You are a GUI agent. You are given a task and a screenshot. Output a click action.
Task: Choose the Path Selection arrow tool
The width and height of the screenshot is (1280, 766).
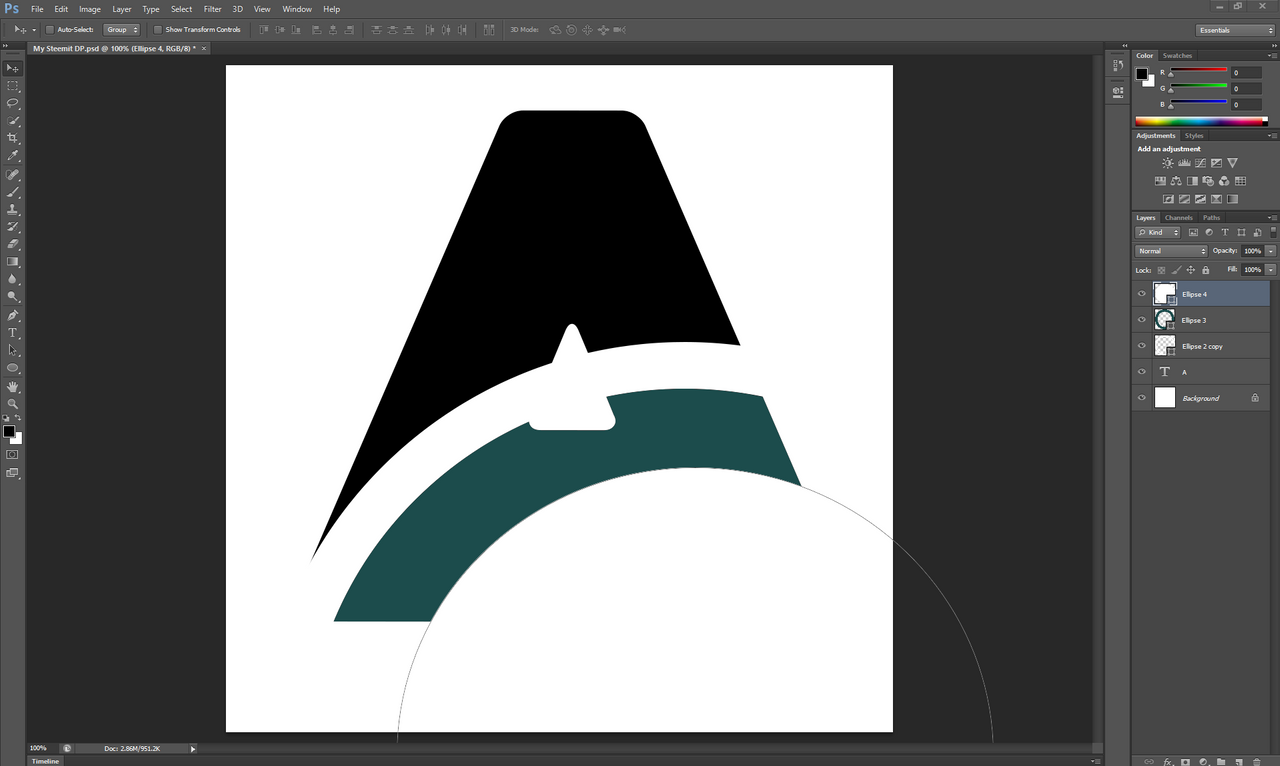pyautogui.click(x=13, y=350)
